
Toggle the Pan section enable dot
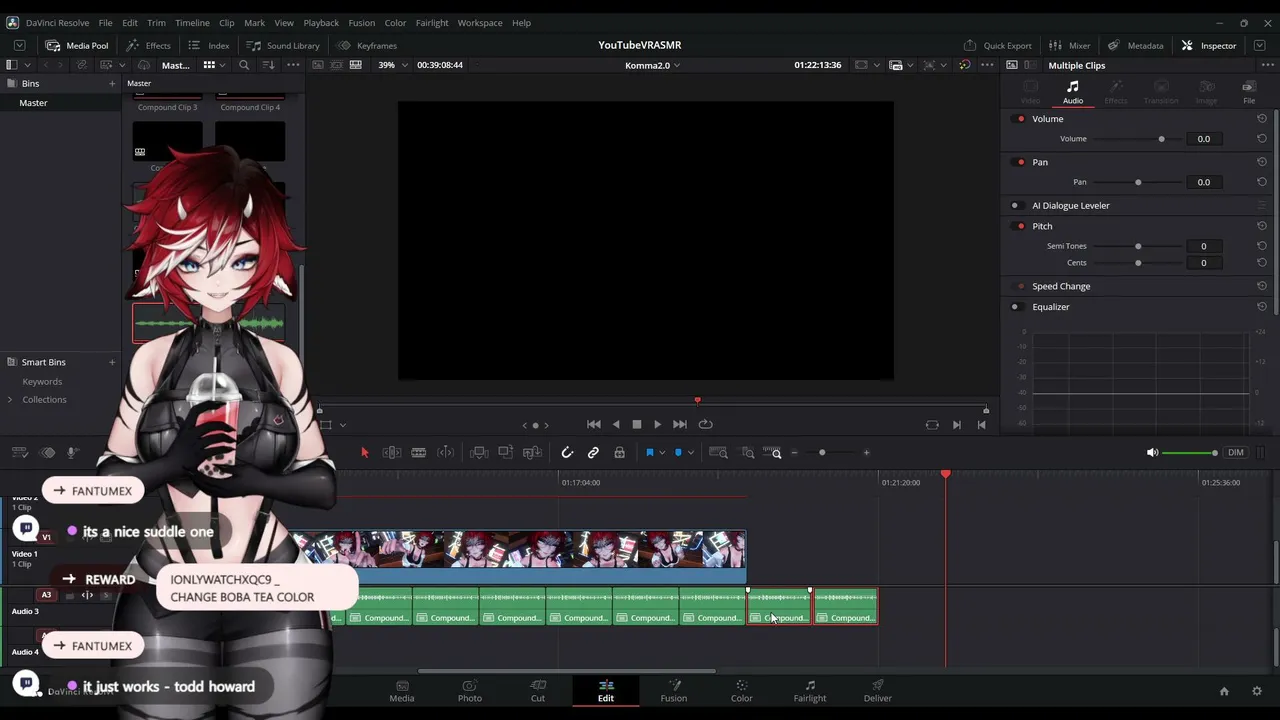click(x=1020, y=162)
